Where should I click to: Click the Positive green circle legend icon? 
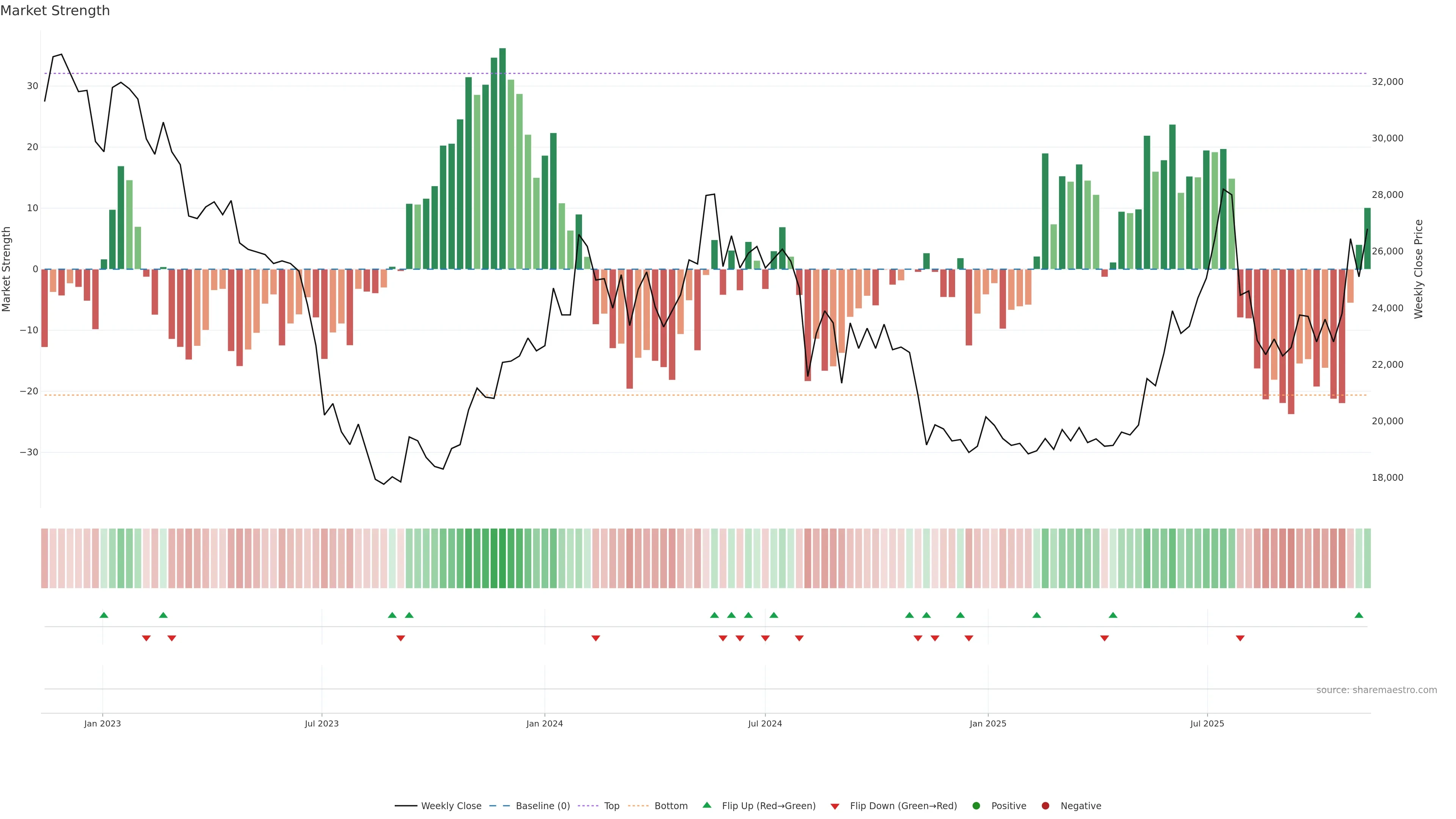976,805
